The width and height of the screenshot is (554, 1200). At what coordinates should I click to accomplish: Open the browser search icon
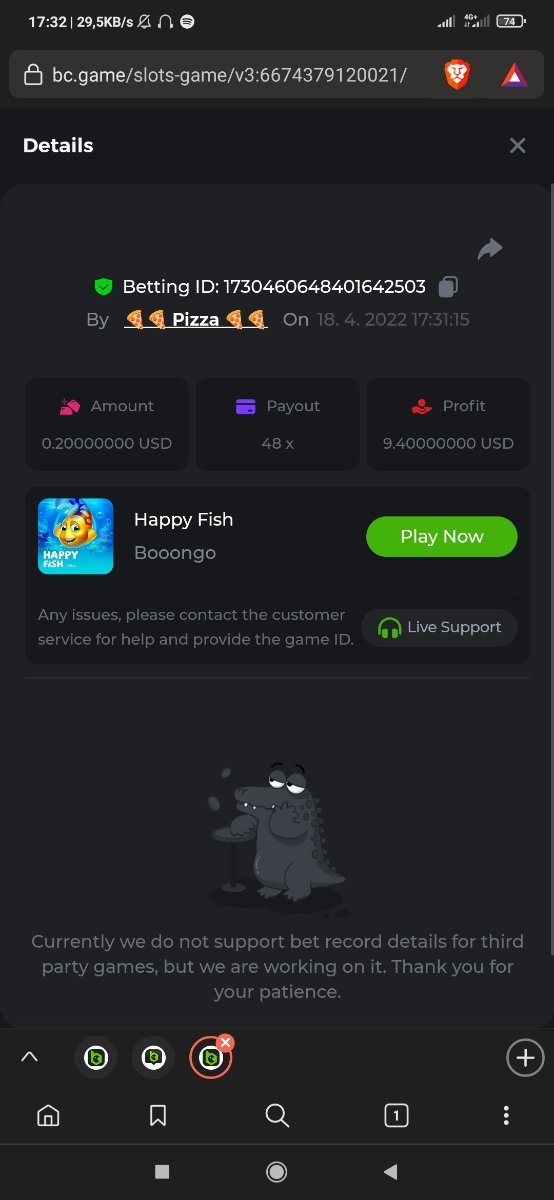click(277, 1116)
